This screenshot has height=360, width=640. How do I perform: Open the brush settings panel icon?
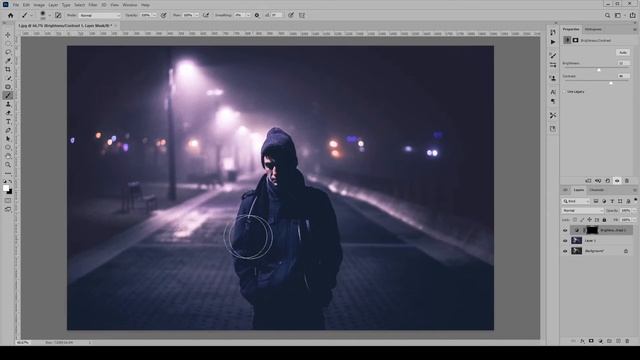58,15
